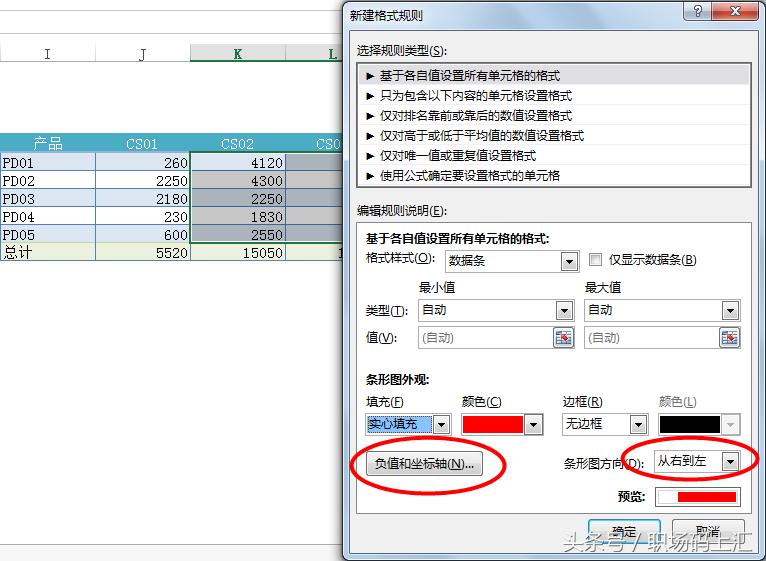766x561 pixels.
Task: Select rule 基于各自值设置所有单元格的格式
Action: (x=554, y=76)
